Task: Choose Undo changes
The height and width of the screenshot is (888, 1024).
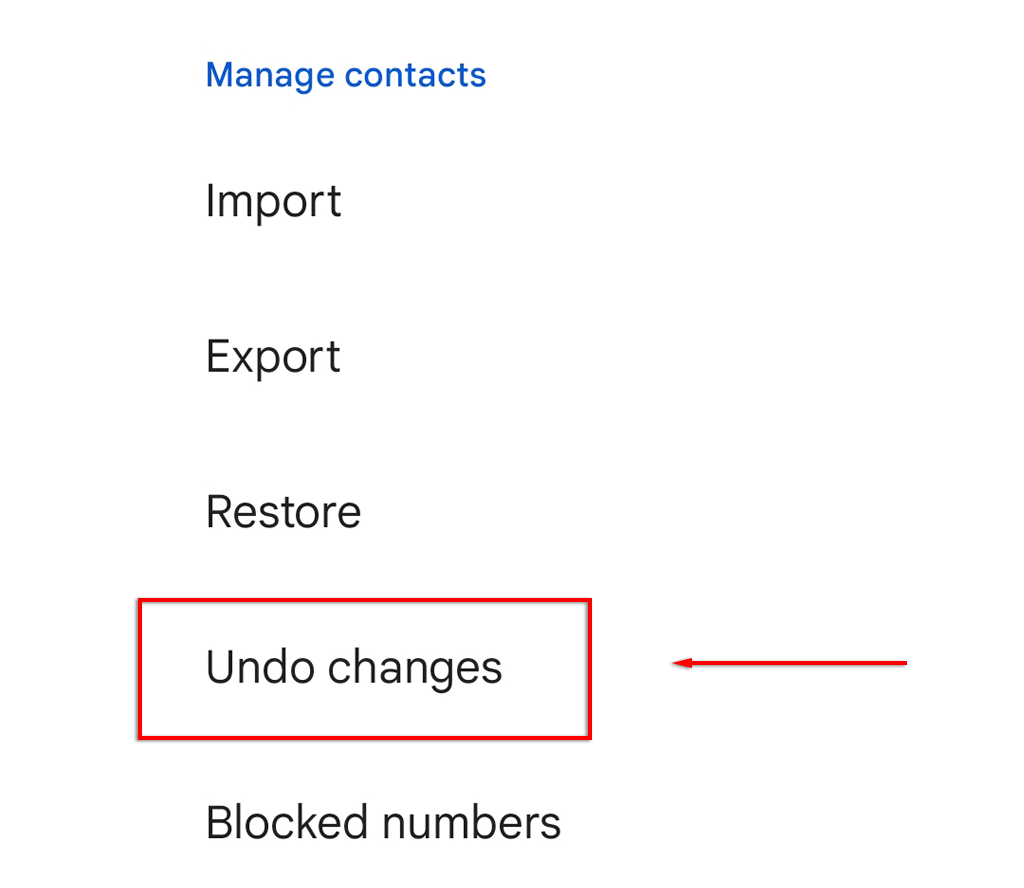Action: (354, 668)
